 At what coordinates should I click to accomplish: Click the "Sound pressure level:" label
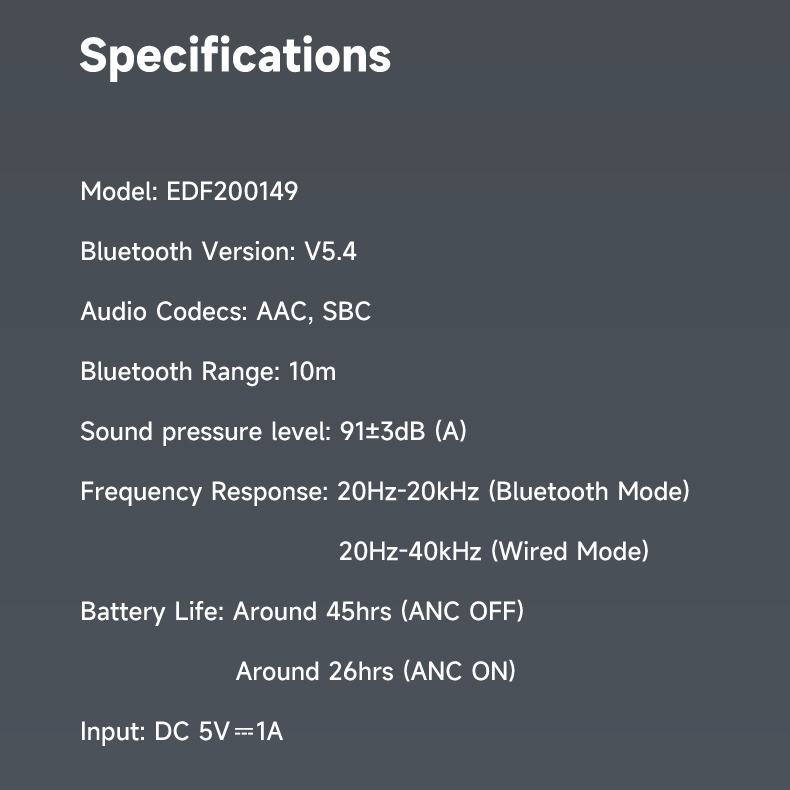coord(205,431)
